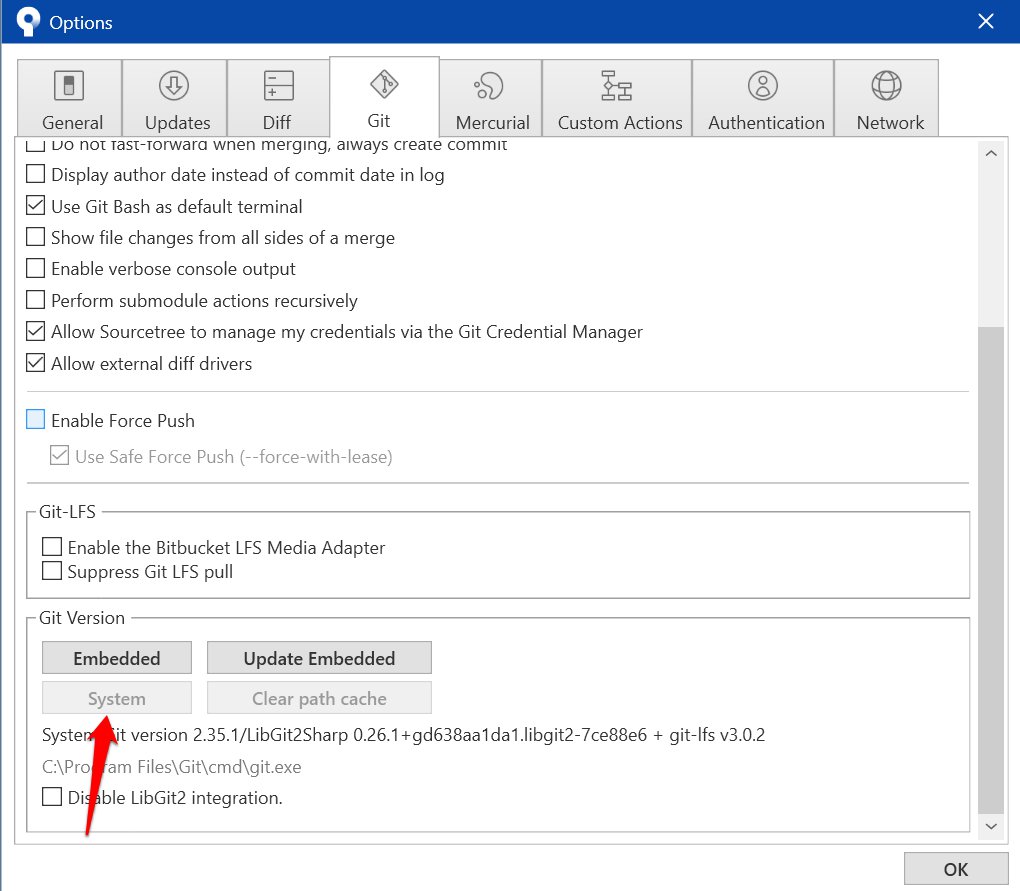Enable Force Push option
1020x891 pixels.
pyautogui.click(x=35, y=420)
